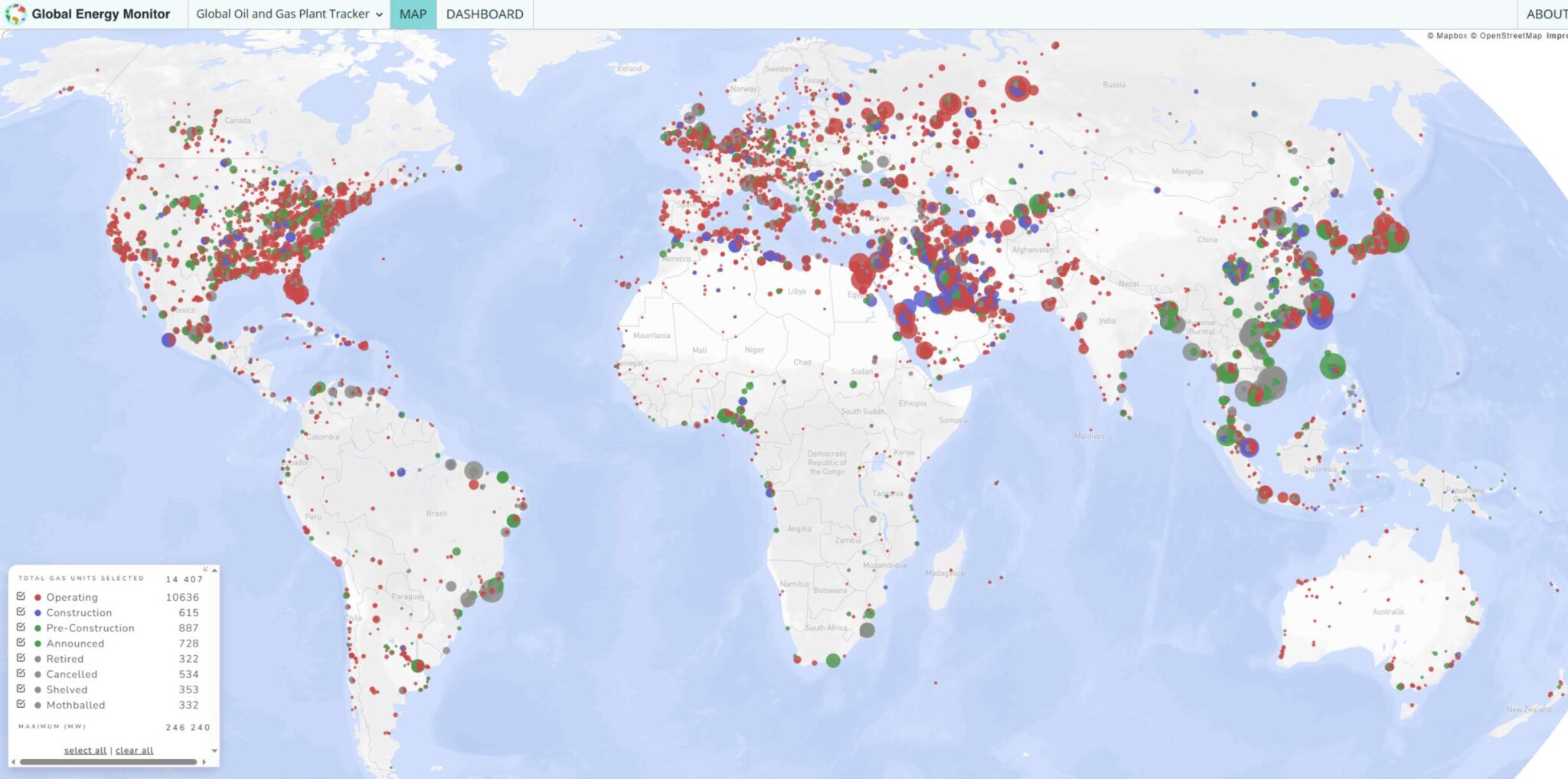Click the legend scroll-right arrow
The image size is (1568, 779).
(x=204, y=762)
